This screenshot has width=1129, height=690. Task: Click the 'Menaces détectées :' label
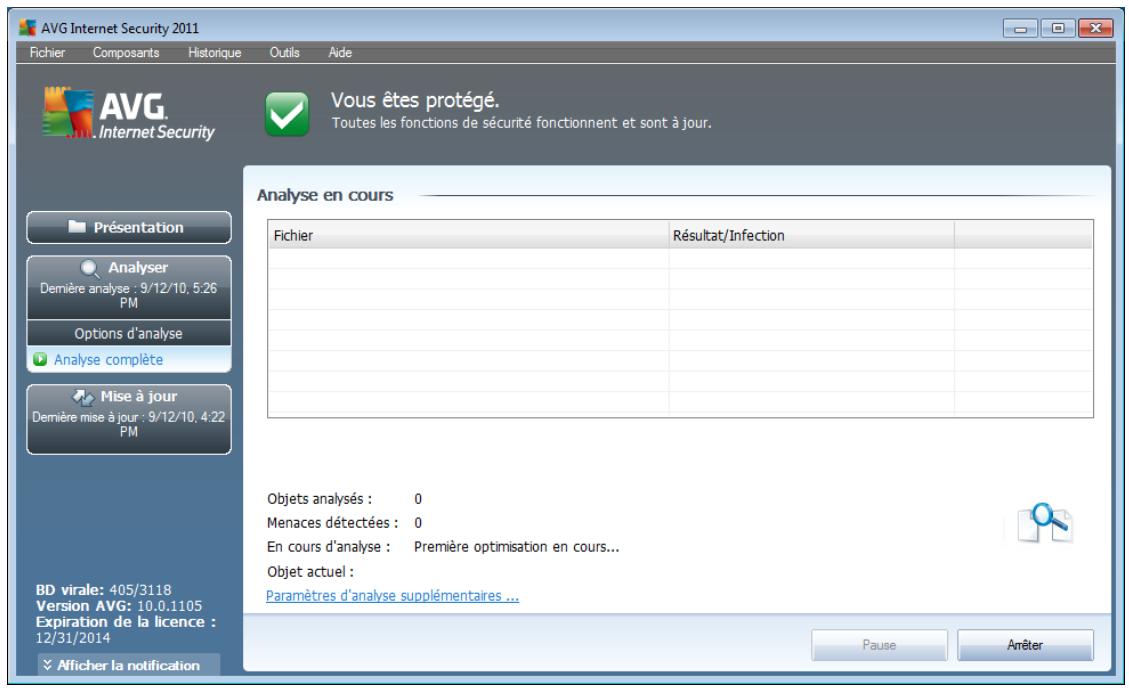click(332, 523)
